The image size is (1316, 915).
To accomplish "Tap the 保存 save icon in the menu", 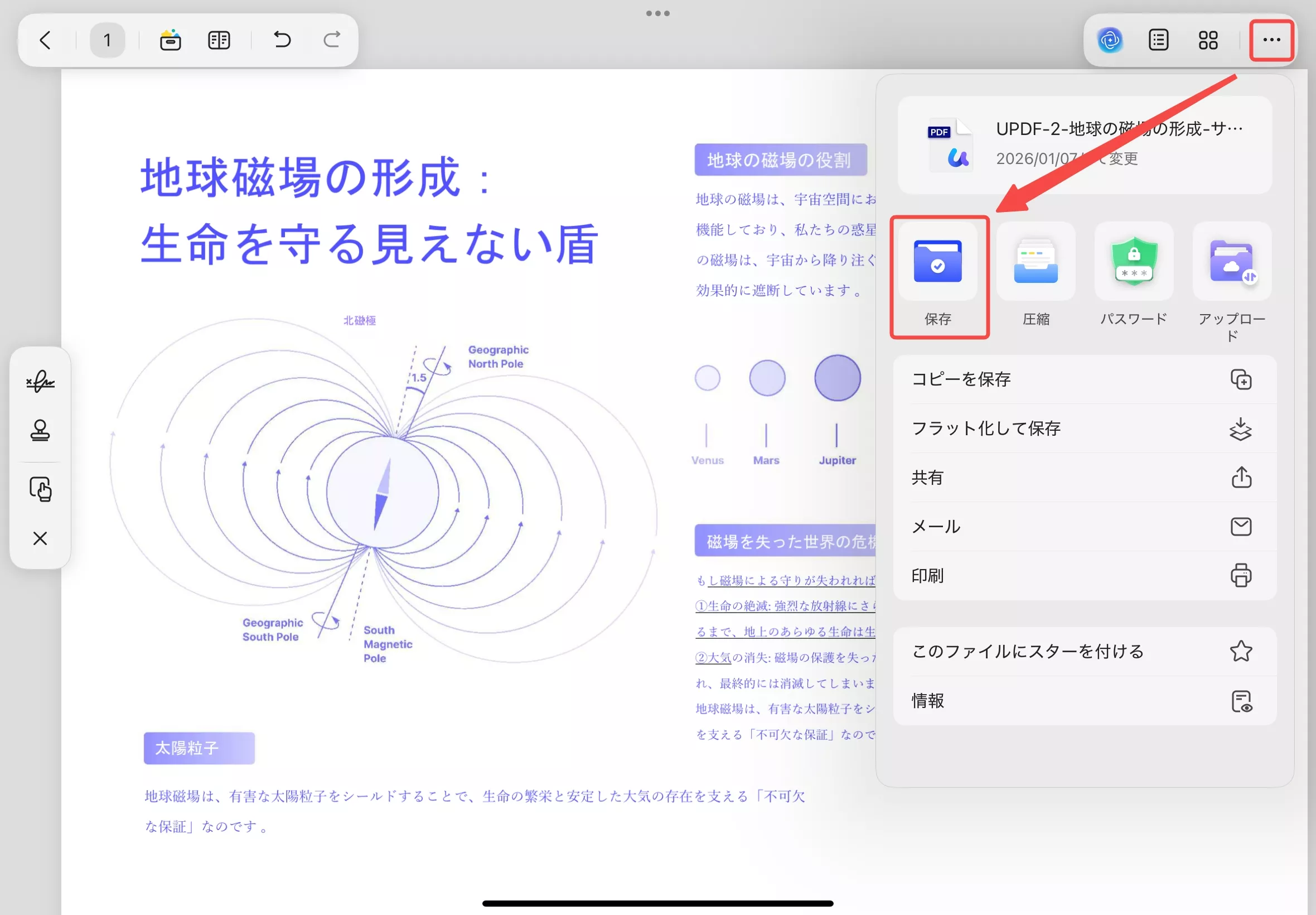I will [x=938, y=261].
